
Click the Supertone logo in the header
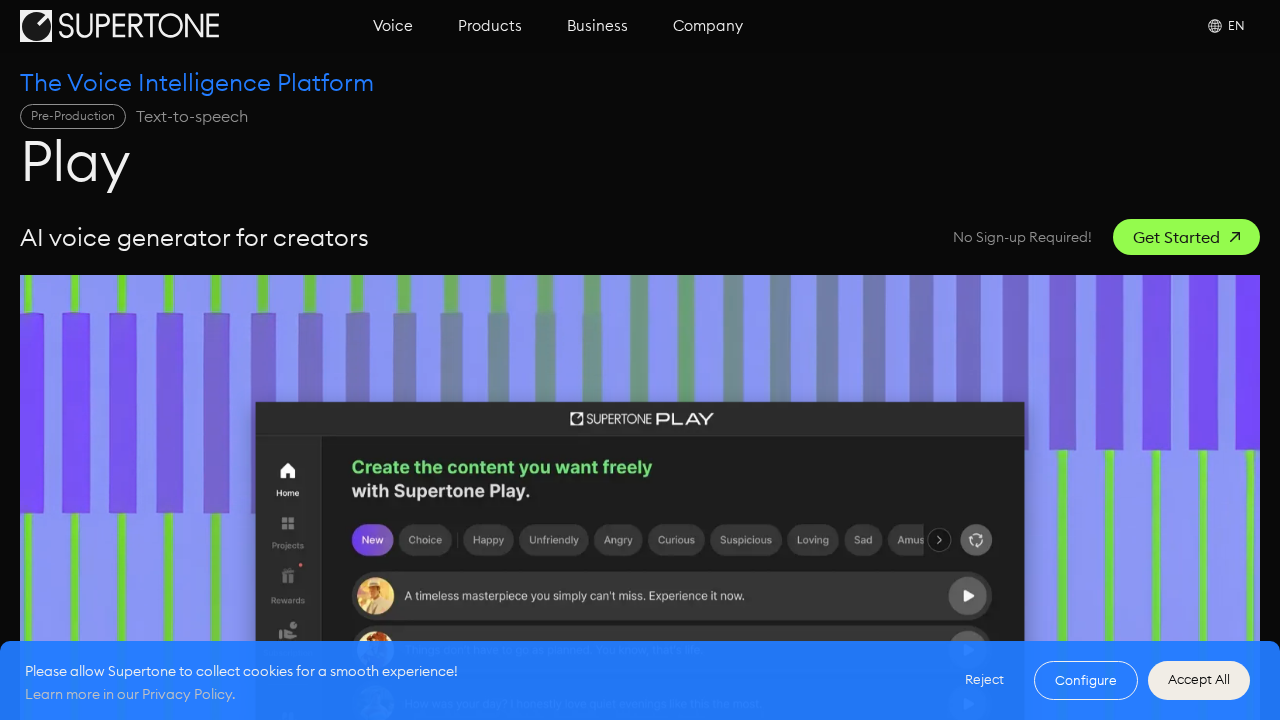pyautogui.click(x=119, y=25)
